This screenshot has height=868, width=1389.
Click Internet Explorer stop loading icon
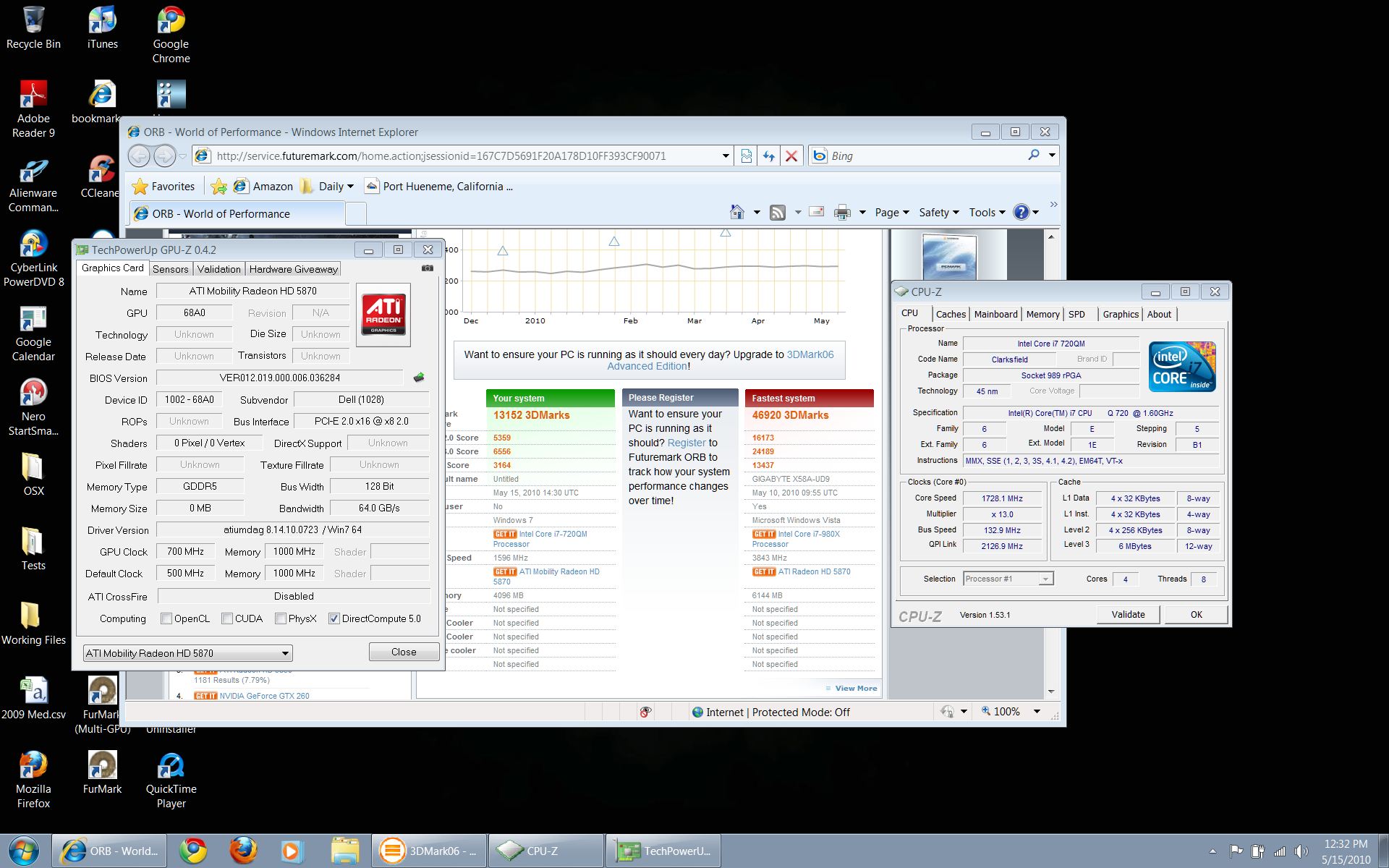click(791, 156)
